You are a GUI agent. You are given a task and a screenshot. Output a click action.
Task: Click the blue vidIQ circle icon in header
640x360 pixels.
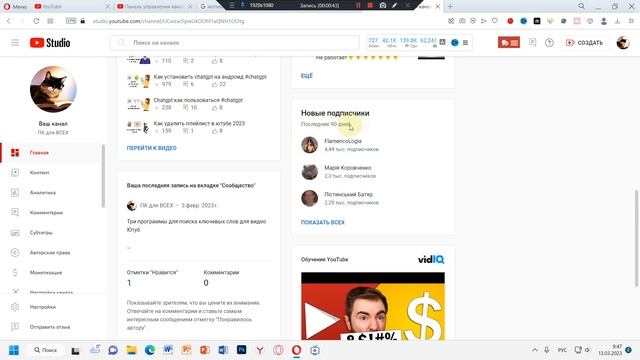(455, 42)
